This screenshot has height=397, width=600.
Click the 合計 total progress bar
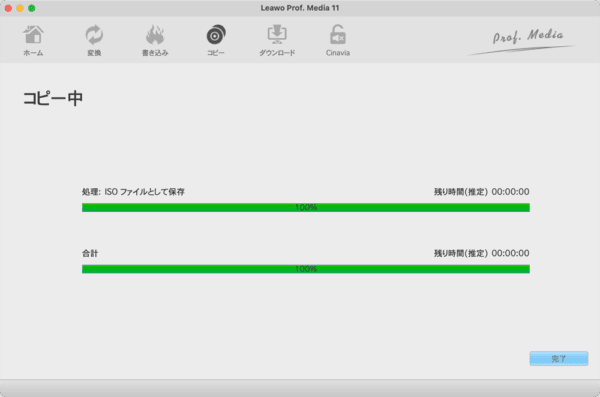pos(306,269)
